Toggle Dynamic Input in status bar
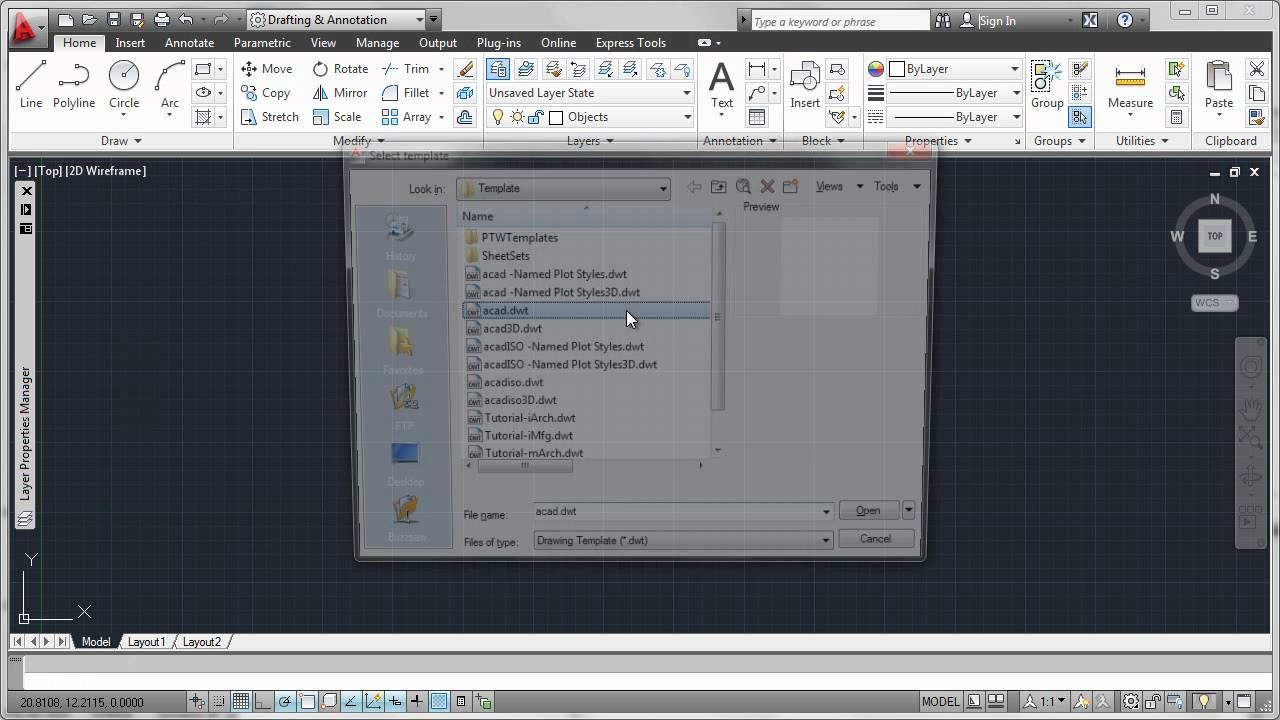 [395, 702]
